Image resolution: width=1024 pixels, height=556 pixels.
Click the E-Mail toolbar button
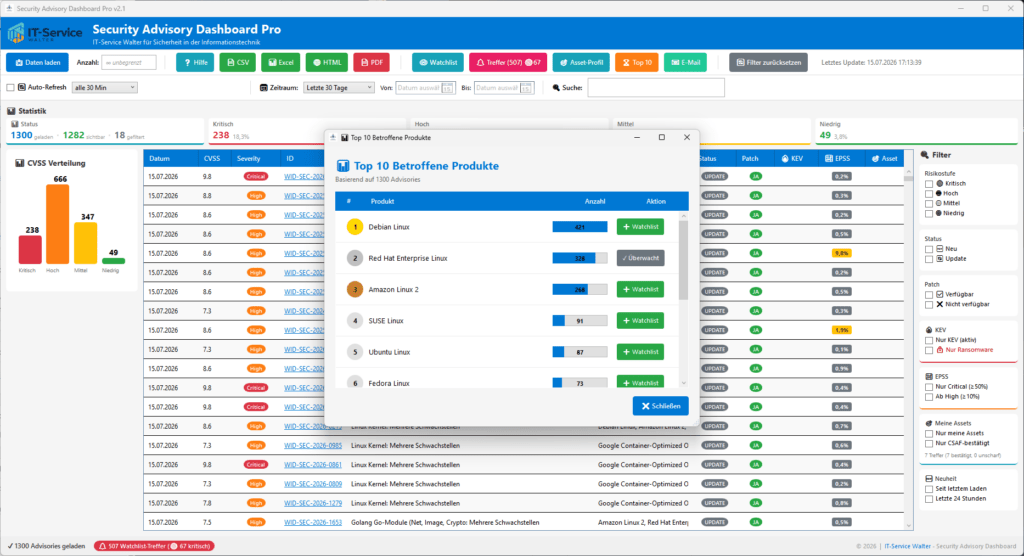(686, 63)
